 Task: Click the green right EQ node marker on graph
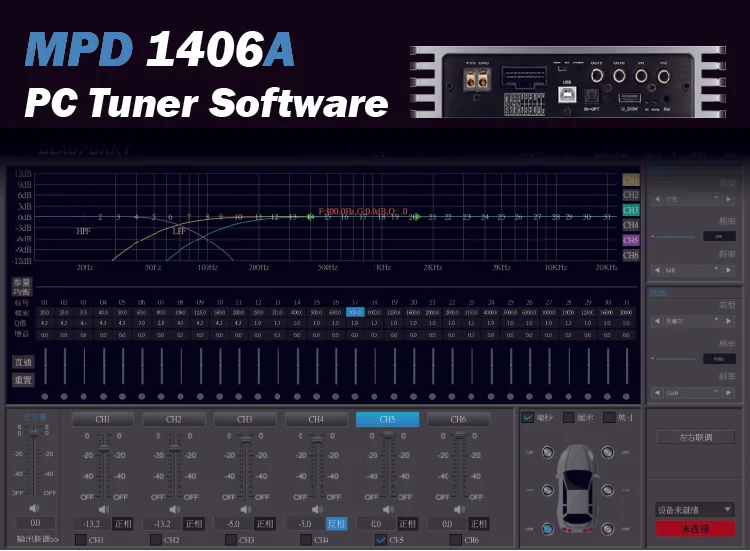coord(417,217)
